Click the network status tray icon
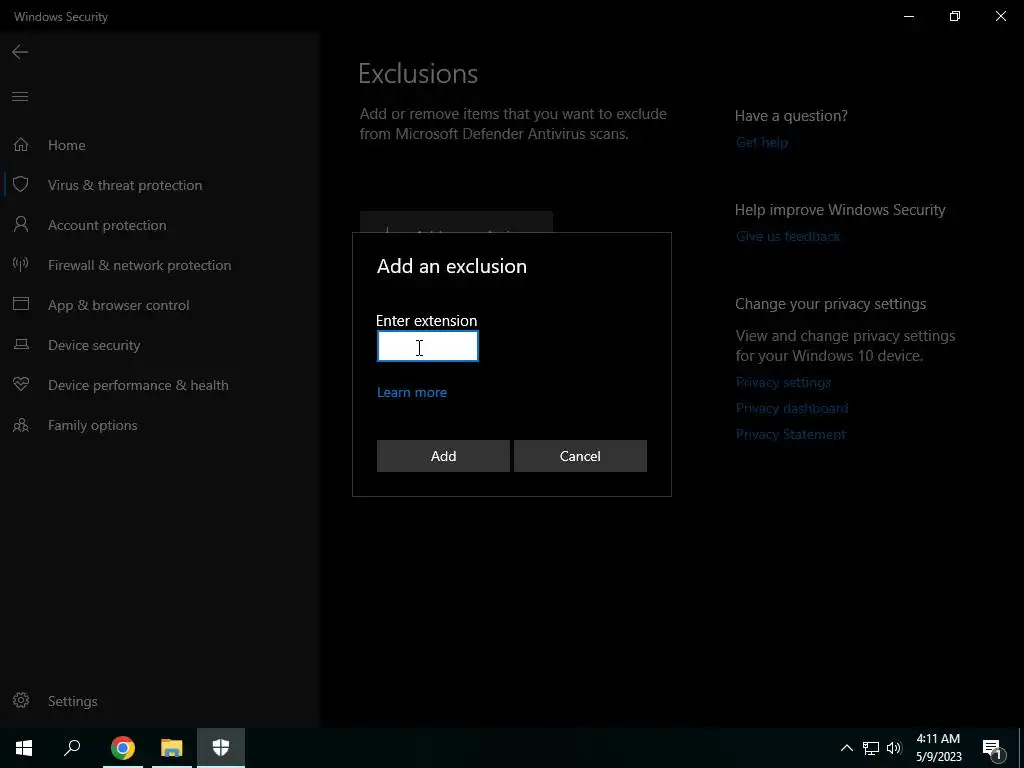This screenshot has height=768, width=1024. (x=871, y=748)
